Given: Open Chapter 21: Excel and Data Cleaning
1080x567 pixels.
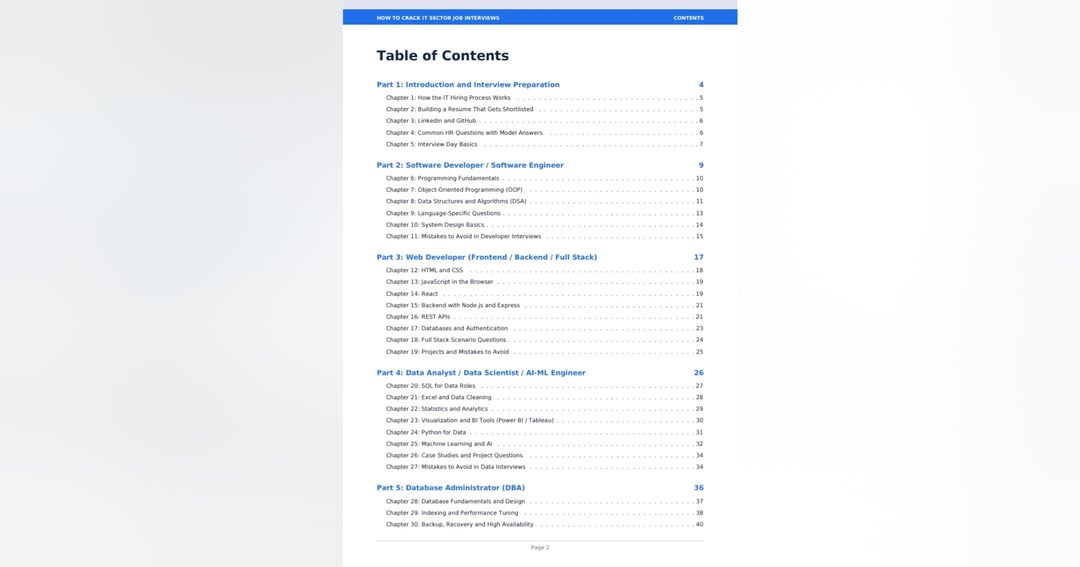Looking at the screenshot, I should pos(439,398).
